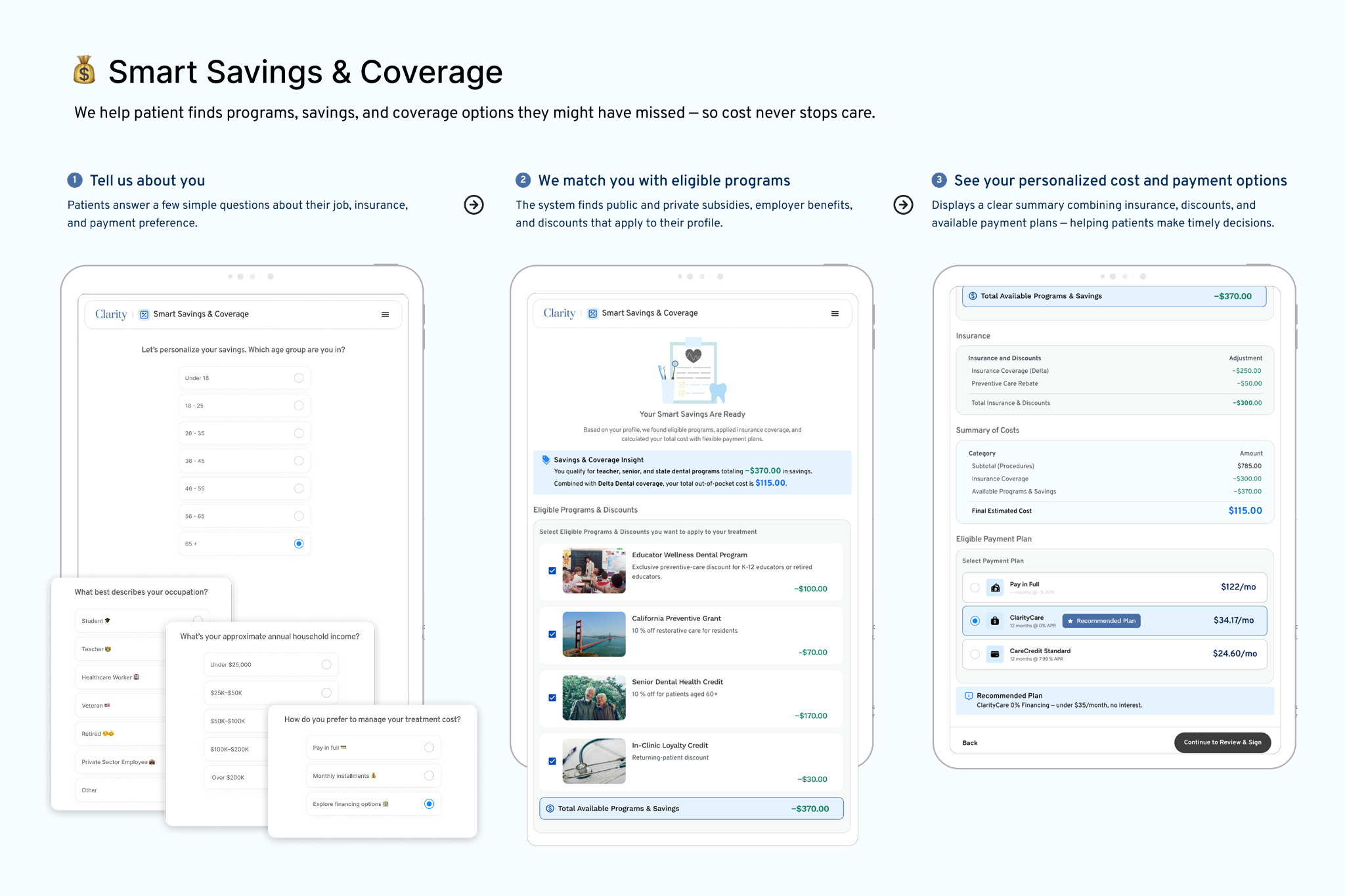Select Monthly installments option
Screen dimensions: 1345x896
tap(429, 776)
